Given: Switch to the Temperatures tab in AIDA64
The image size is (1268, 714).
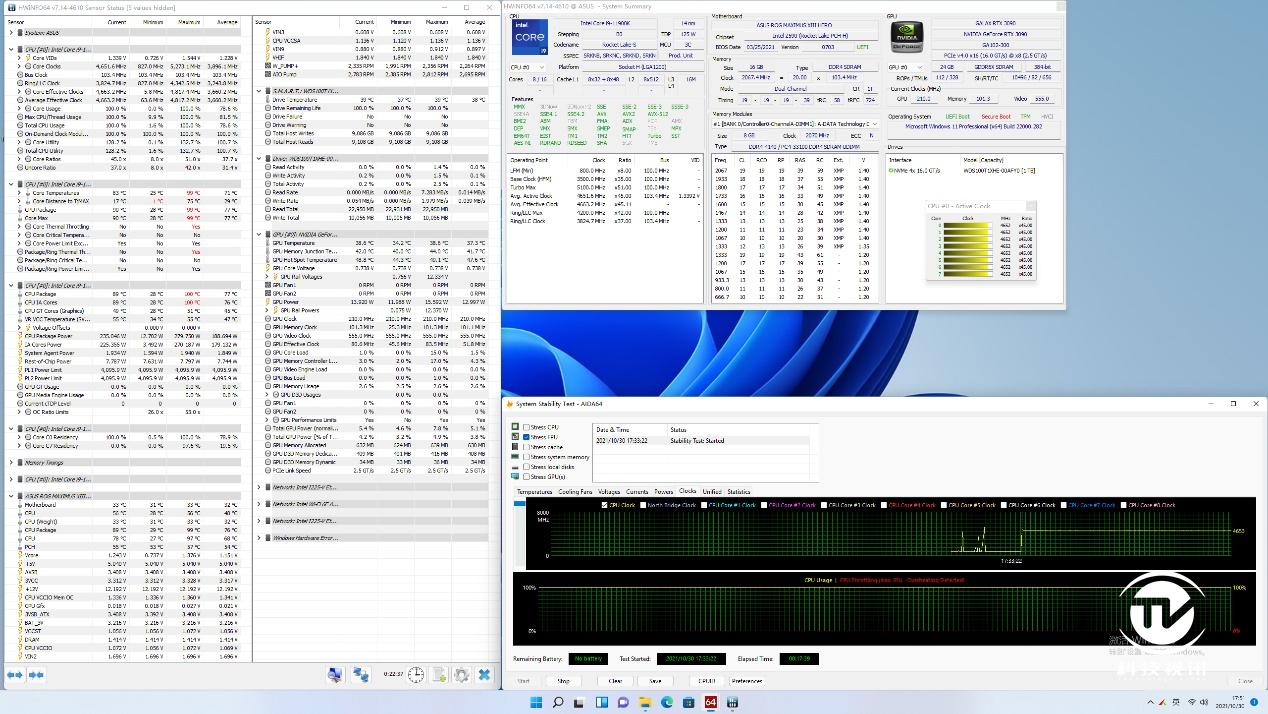Looking at the screenshot, I should (x=534, y=492).
